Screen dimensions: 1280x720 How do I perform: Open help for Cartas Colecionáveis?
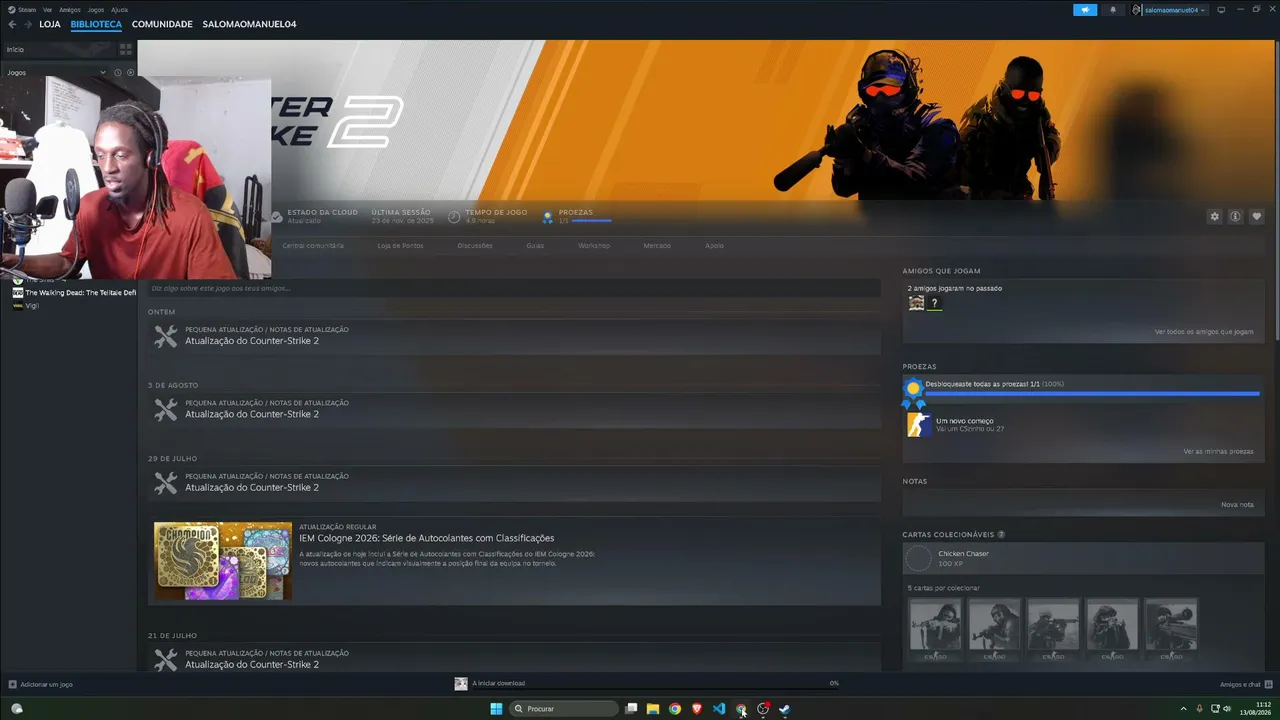[x=1001, y=535]
